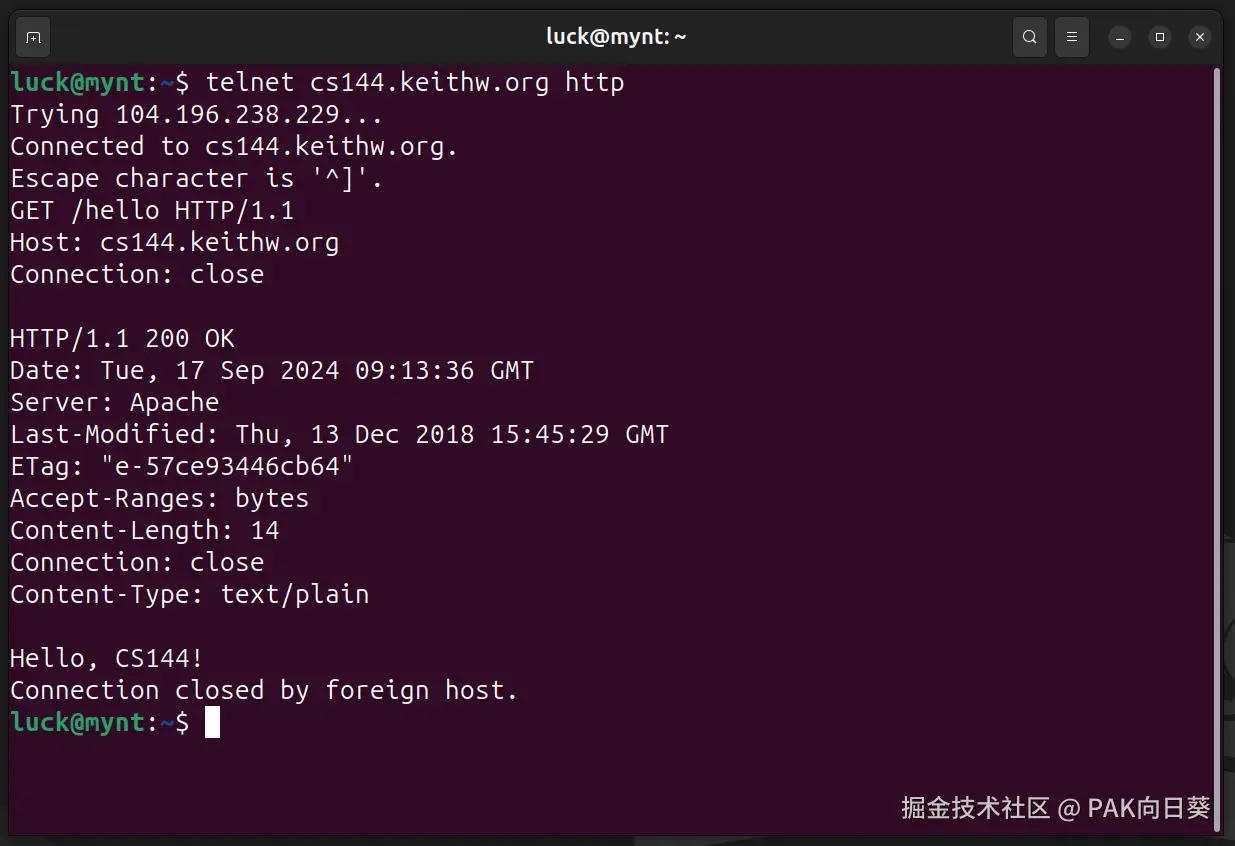Image resolution: width=1235 pixels, height=846 pixels.
Task: Open a new terminal tab
Action: tap(33, 38)
